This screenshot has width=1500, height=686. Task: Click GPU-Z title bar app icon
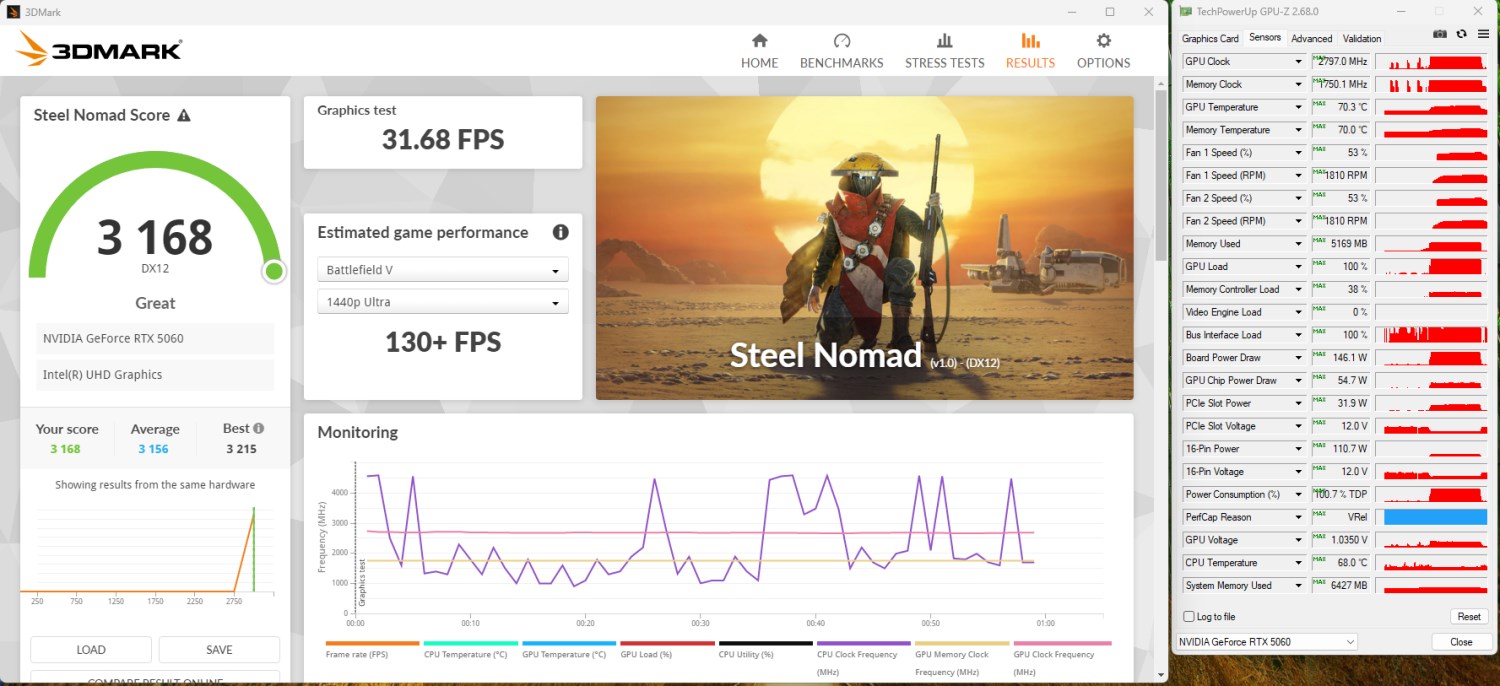pos(1186,11)
